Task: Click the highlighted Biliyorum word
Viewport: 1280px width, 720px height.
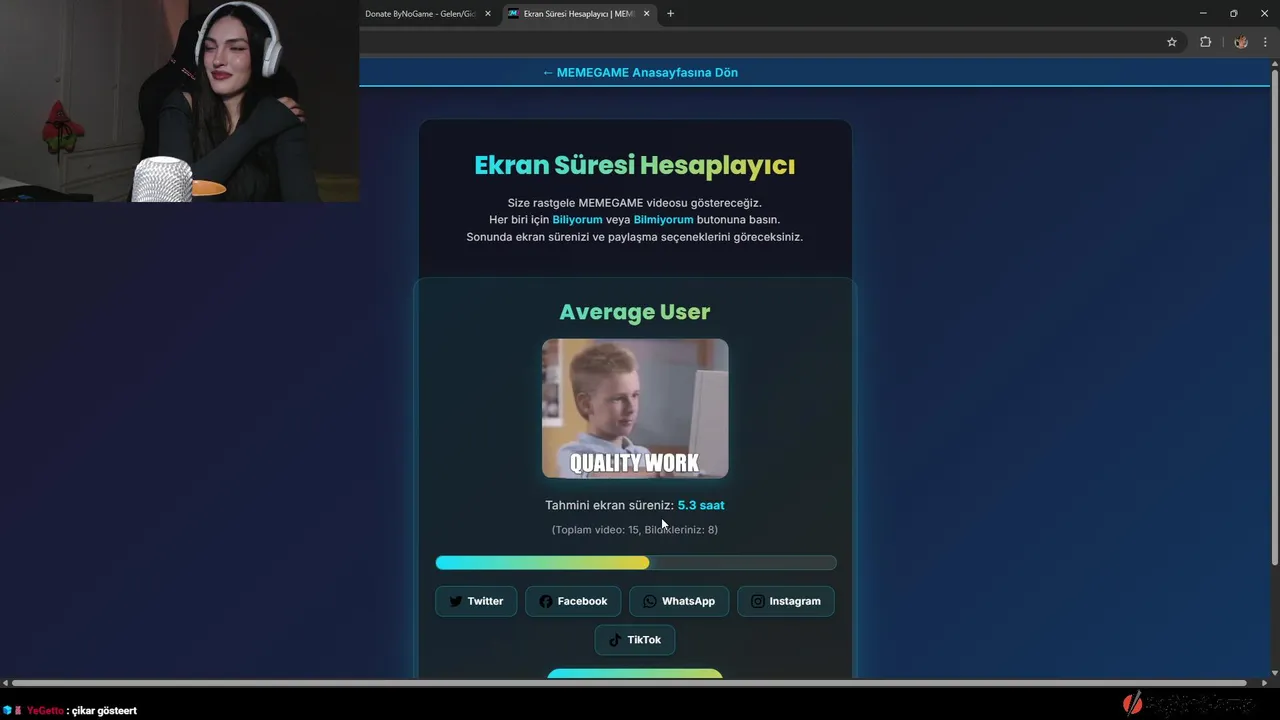Action: pyautogui.click(x=577, y=219)
